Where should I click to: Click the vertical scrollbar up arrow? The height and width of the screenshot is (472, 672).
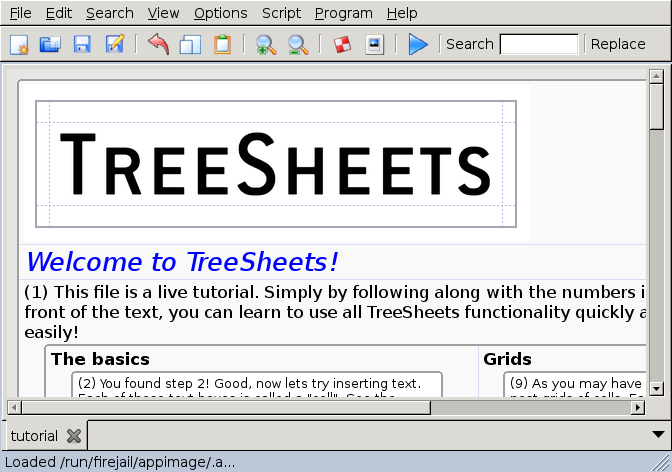tap(657, 77)
